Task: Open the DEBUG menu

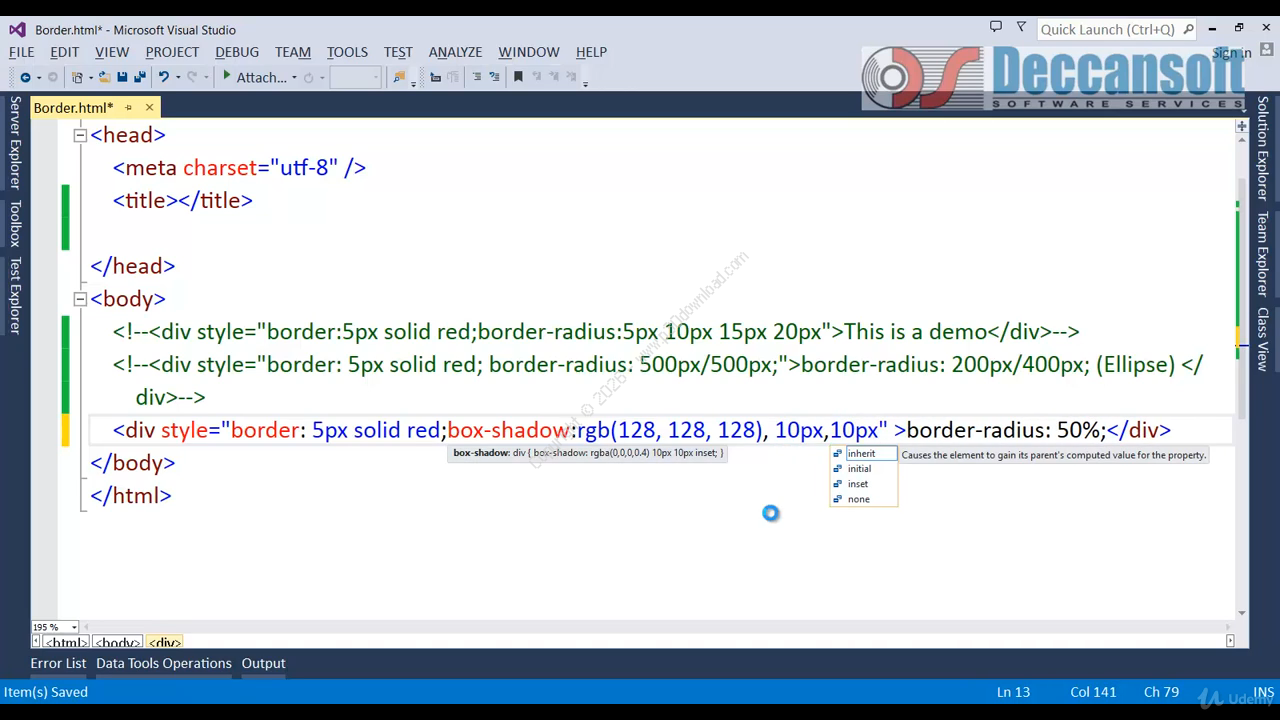Action: pos(237,52)
